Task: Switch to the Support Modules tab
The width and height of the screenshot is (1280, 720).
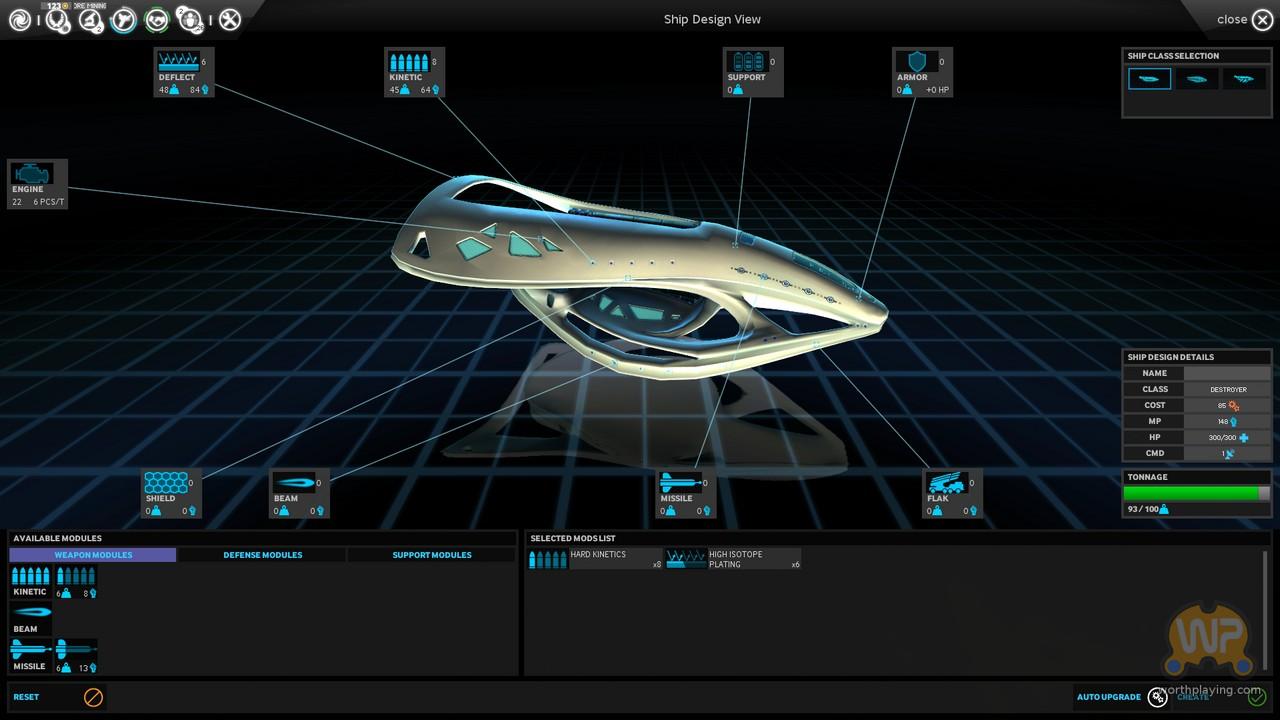Action: point(431,555)
